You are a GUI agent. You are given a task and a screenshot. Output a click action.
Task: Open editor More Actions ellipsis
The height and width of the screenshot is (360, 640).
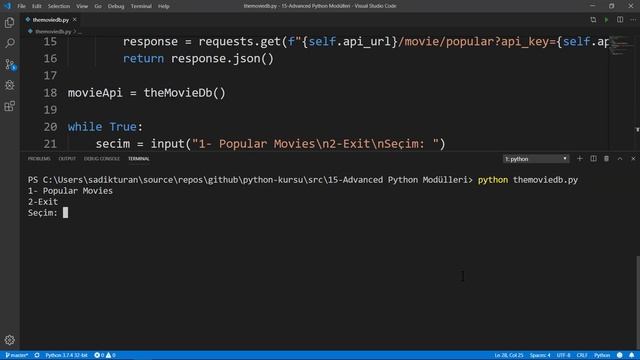(x=633, y=20)
